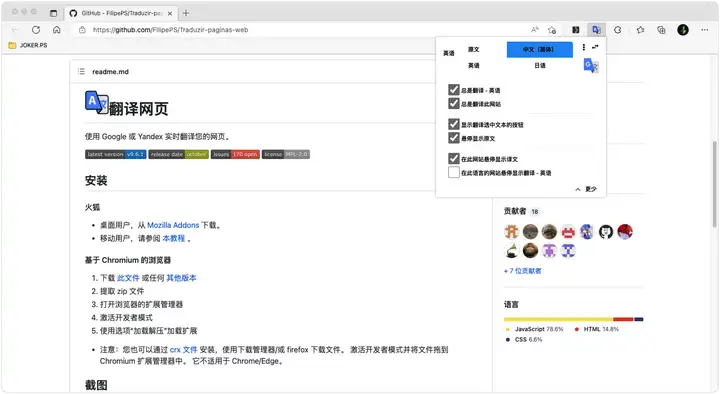720x394 pixels.
Task: Show the + 7 位贡献者 link
Action: click(523, 271)
